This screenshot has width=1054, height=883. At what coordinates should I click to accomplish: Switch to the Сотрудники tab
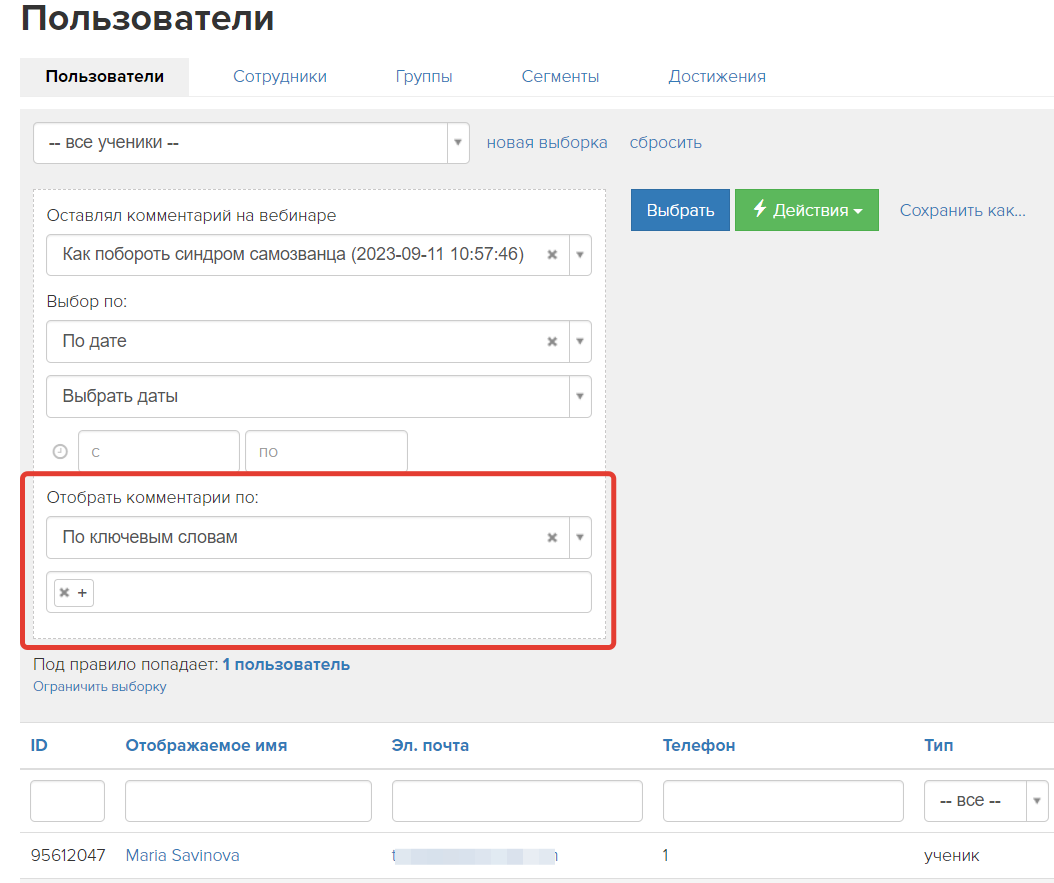pos(279,75)
